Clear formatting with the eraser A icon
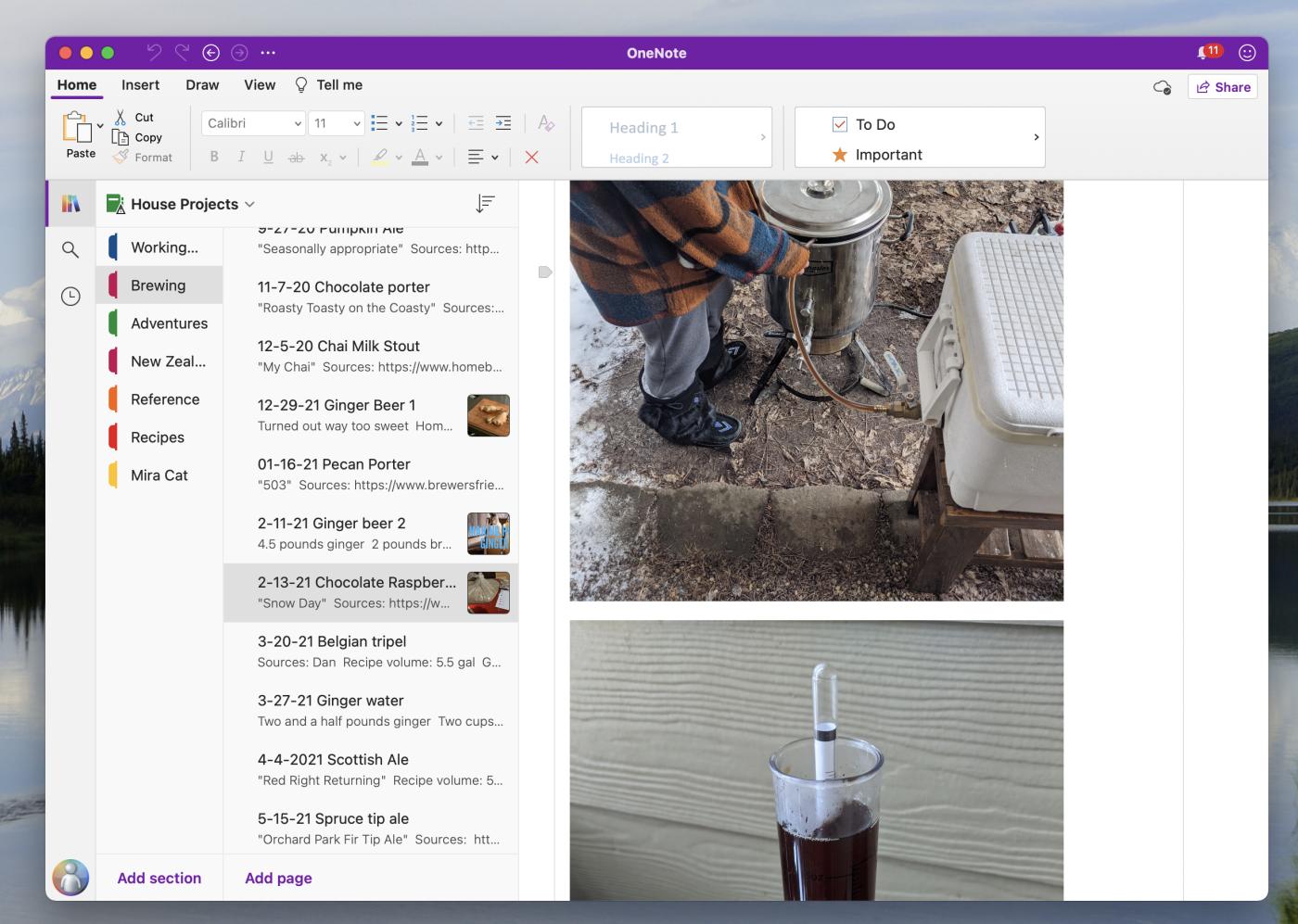This screenshot has width=1298, height=924. pyautogui.click(x=546, y=122)
